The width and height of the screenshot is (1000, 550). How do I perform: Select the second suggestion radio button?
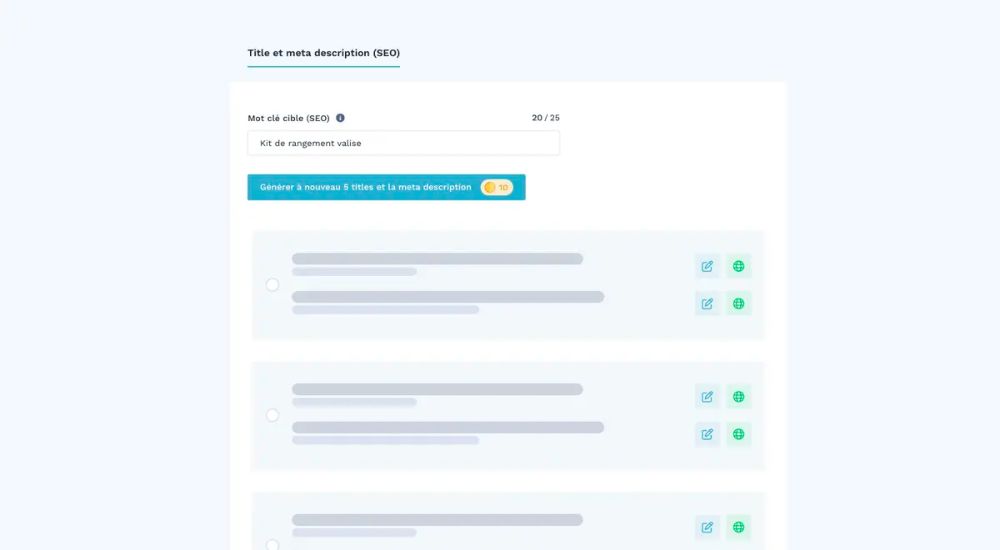tap(272, 415)
